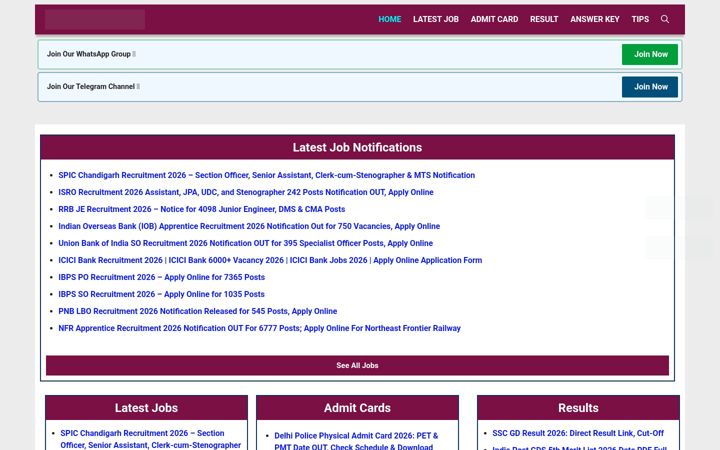This screenshot has height=450, width=720.
Task: Click the Join Our WhatsApp Group text
Action: point(89,54)
